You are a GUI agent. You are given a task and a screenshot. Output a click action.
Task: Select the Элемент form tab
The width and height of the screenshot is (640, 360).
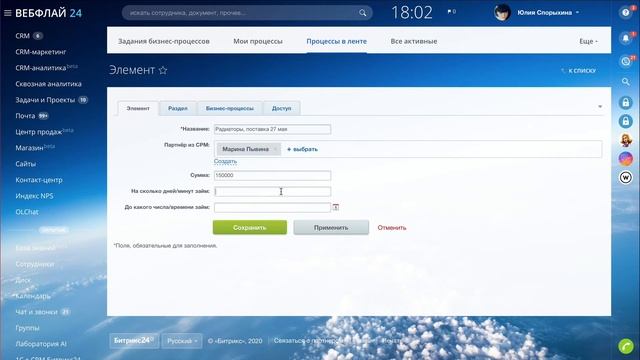(138, 109)
